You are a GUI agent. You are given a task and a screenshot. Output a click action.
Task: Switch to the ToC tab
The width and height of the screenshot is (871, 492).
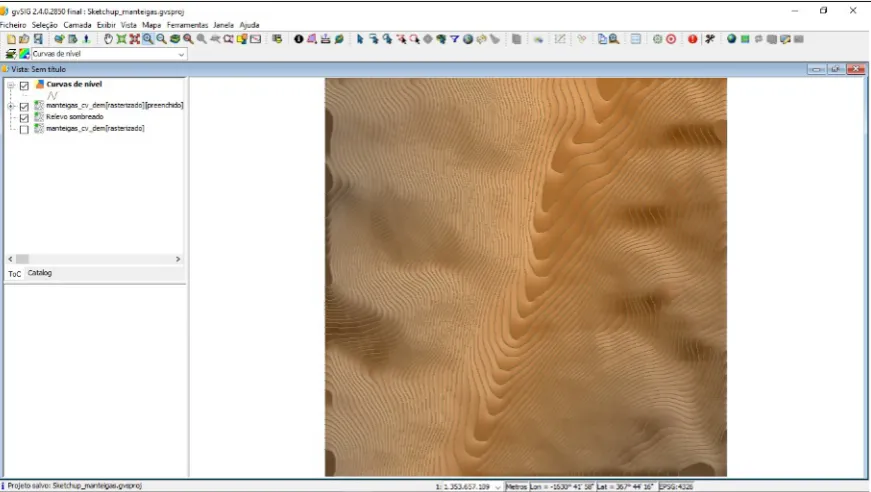(x=14, y=274)
